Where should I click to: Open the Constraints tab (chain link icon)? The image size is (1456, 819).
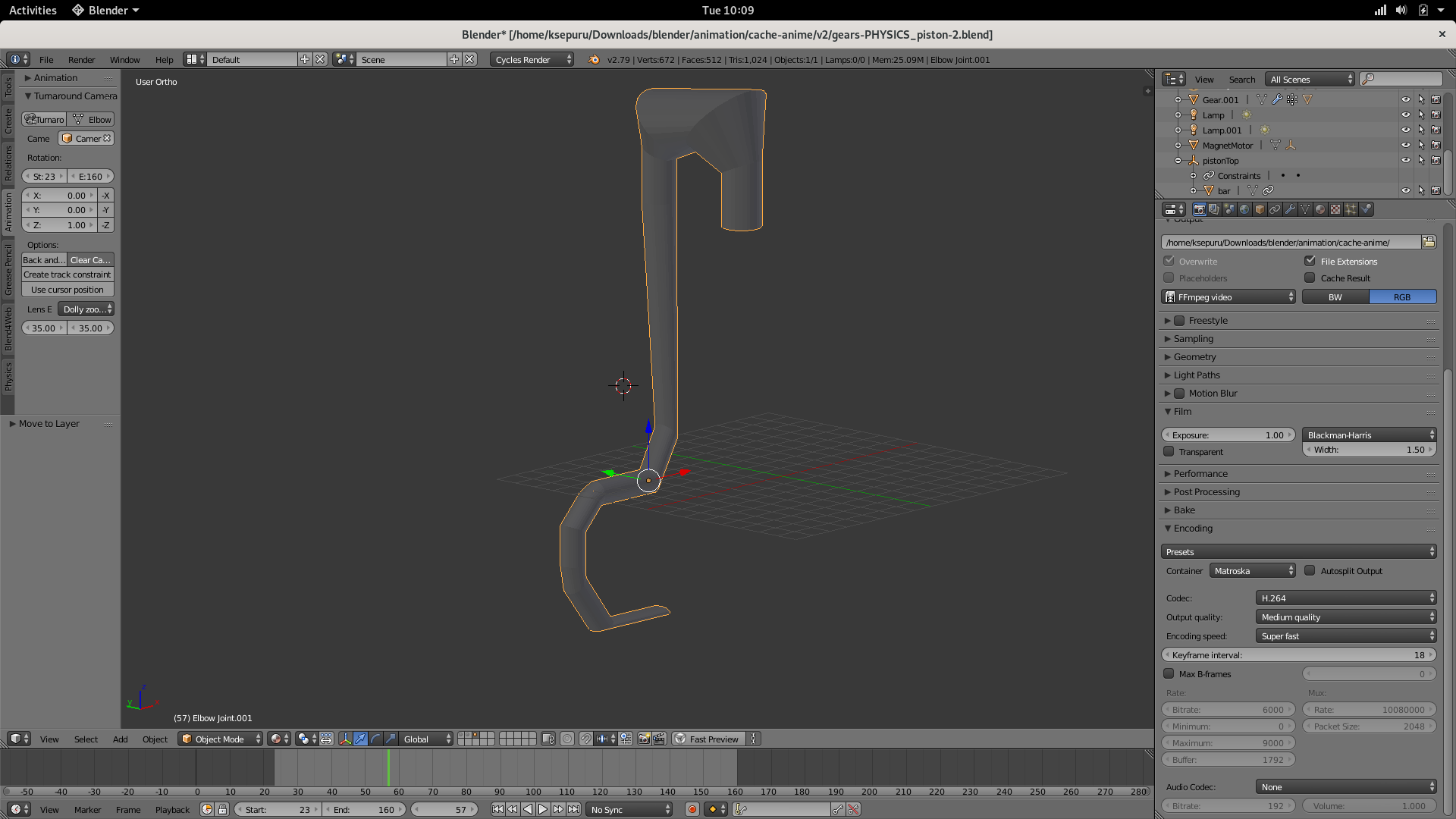pyautogui.click(x=1275, y=209)
